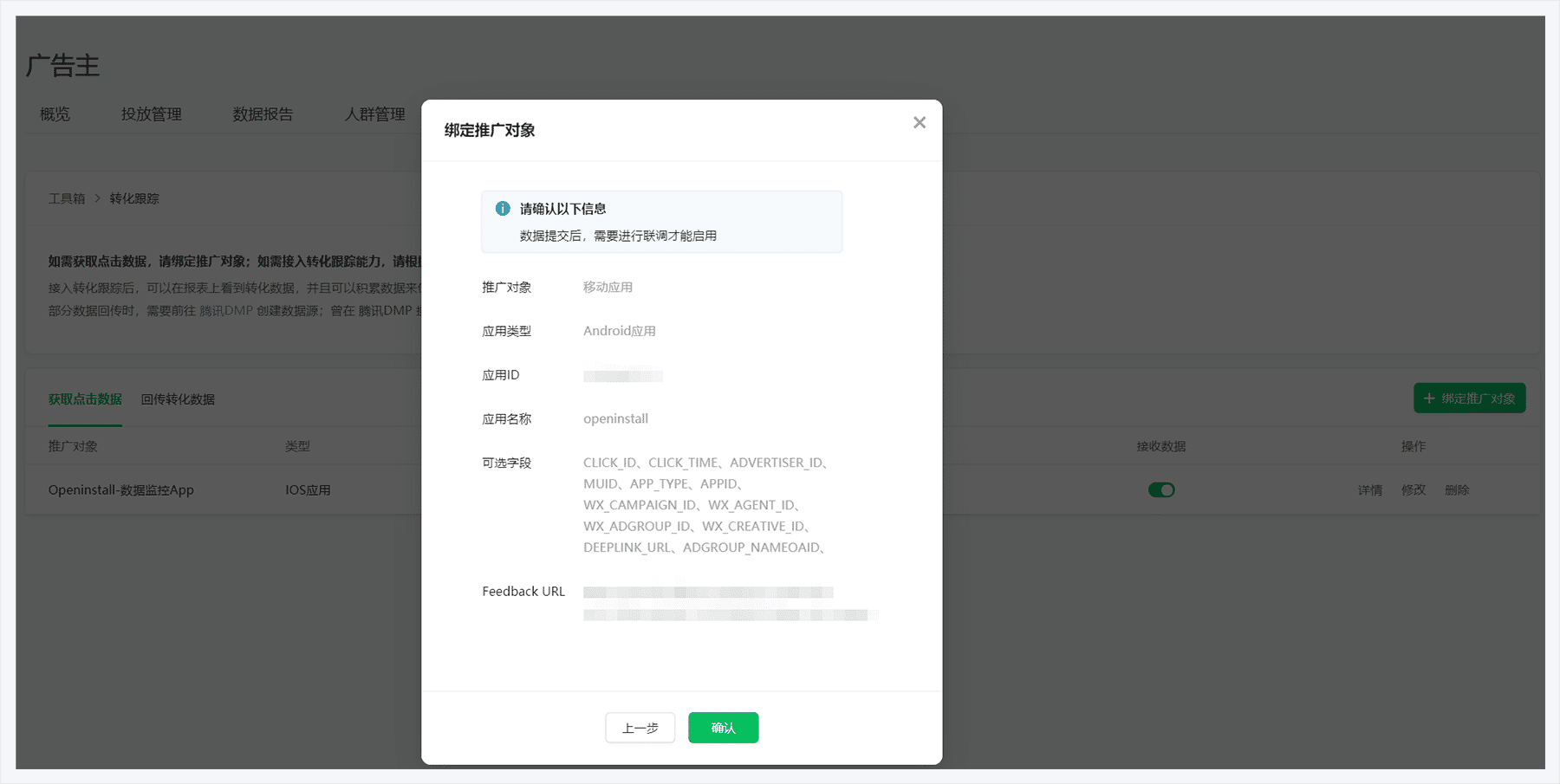Screen dimensions: 1560x784
Task: Click the blurred Feedback URL value
Action: pos(731,604)
